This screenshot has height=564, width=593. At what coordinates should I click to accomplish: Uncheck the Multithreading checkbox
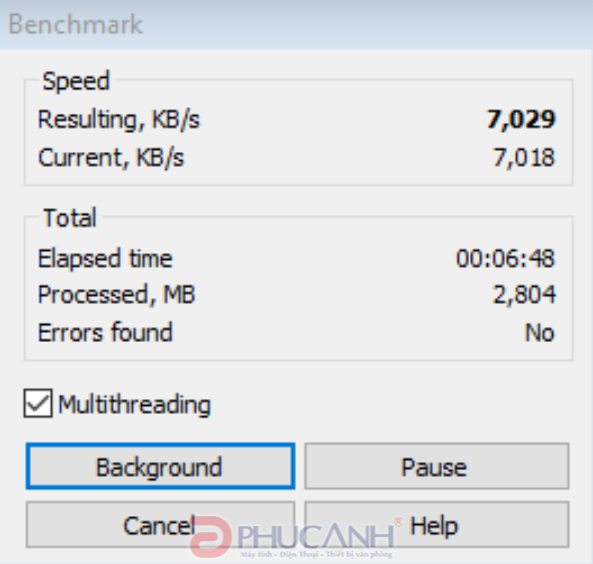[38, 403]
